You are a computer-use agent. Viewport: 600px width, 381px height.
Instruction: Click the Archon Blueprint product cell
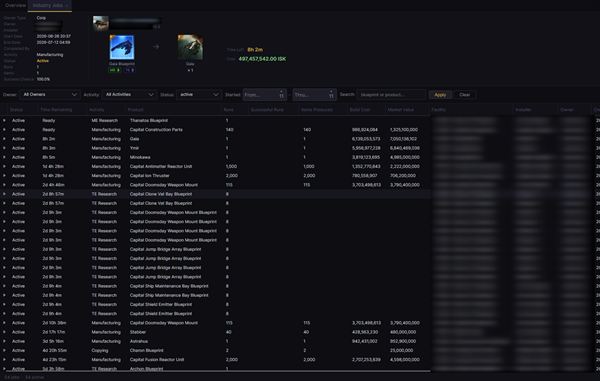147,369
